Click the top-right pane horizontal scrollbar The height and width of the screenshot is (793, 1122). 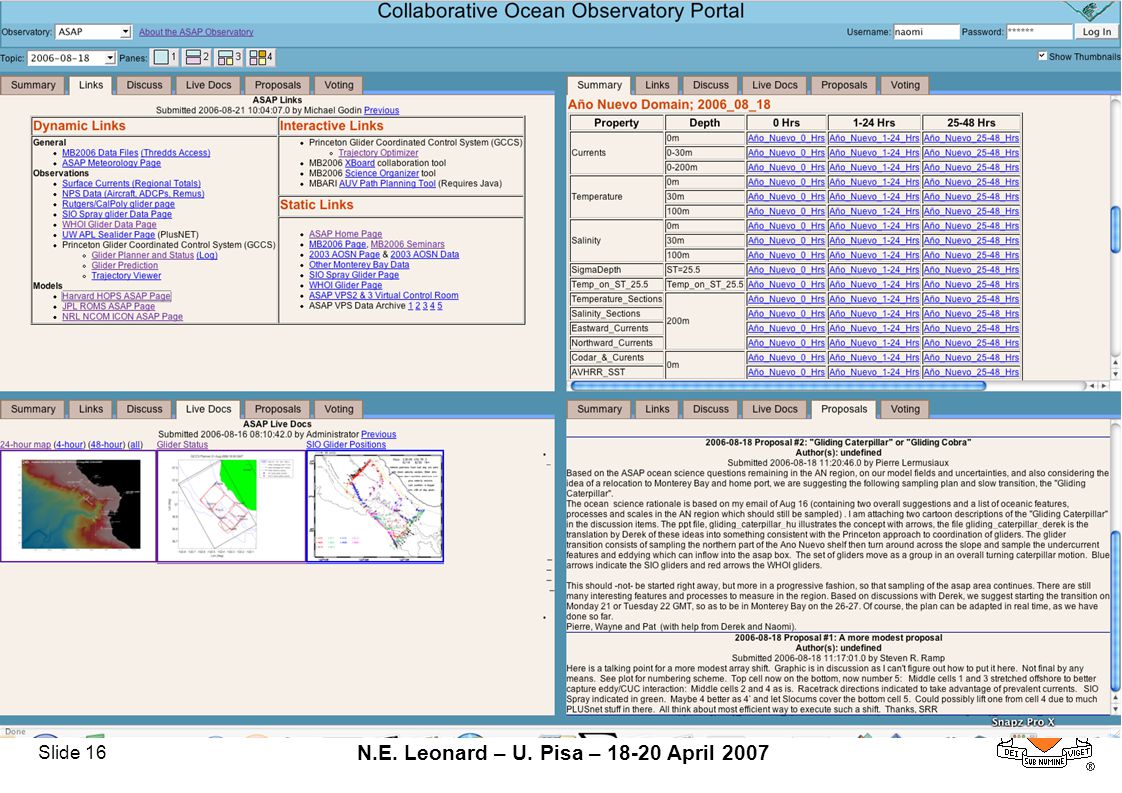click(x=778, y=386)
